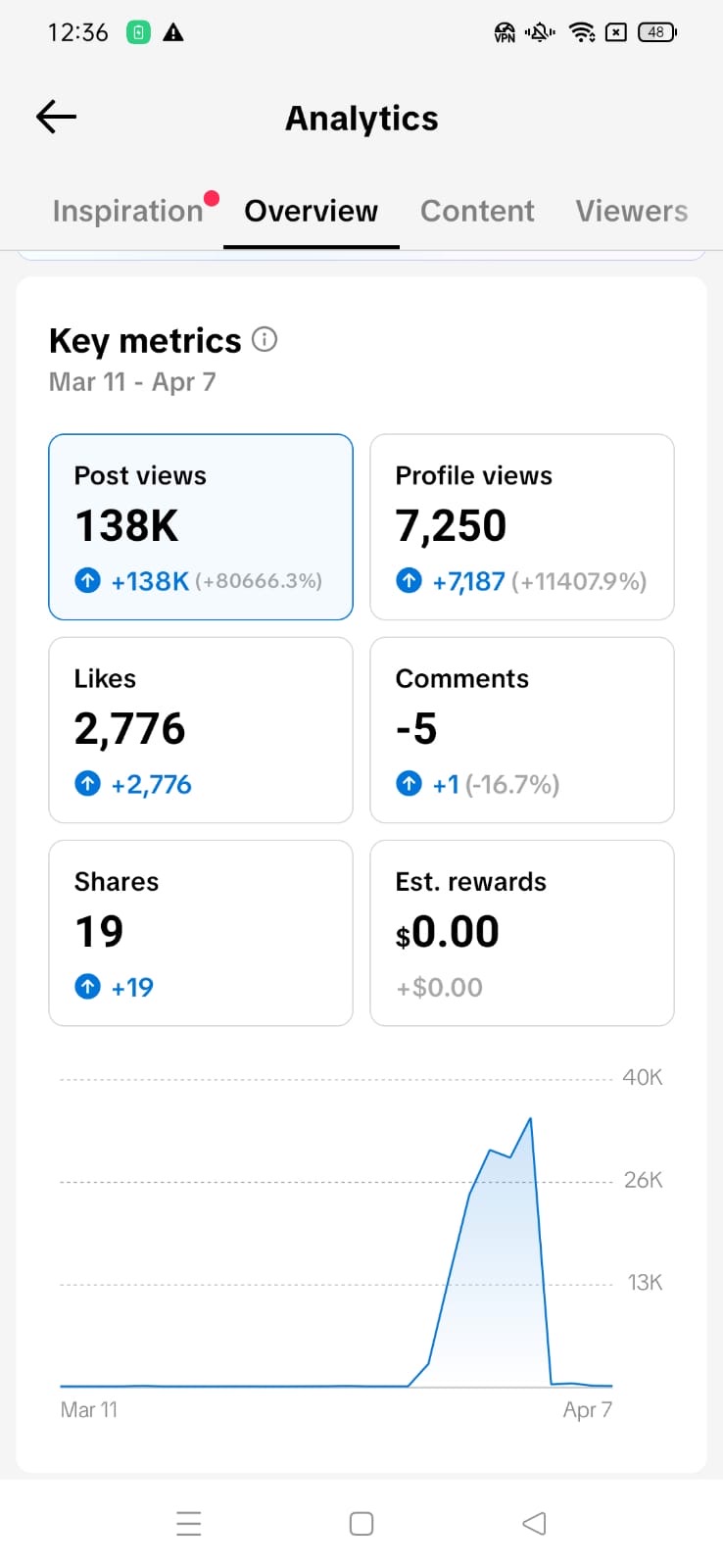Open Key metrics info icon
This screenshot has height=1568, width=723.
click(265, 340)
